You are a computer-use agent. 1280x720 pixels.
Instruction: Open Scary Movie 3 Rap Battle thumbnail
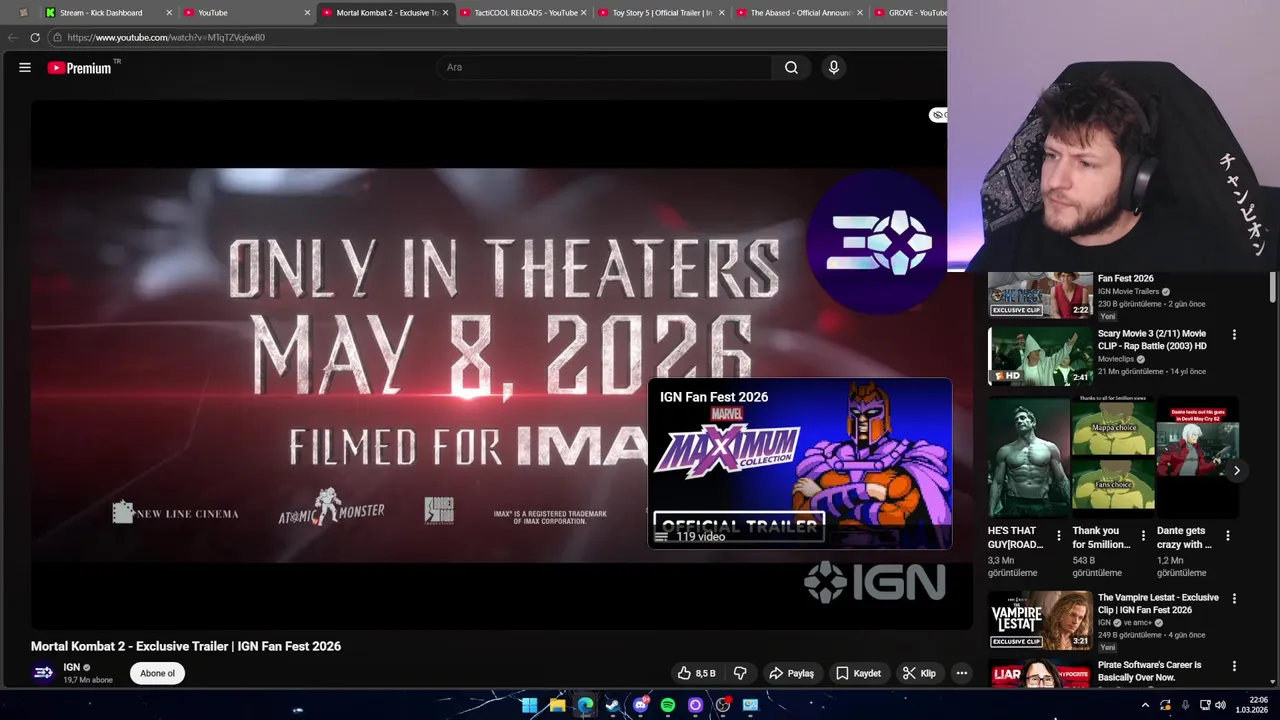click(x=1040, y=355)
